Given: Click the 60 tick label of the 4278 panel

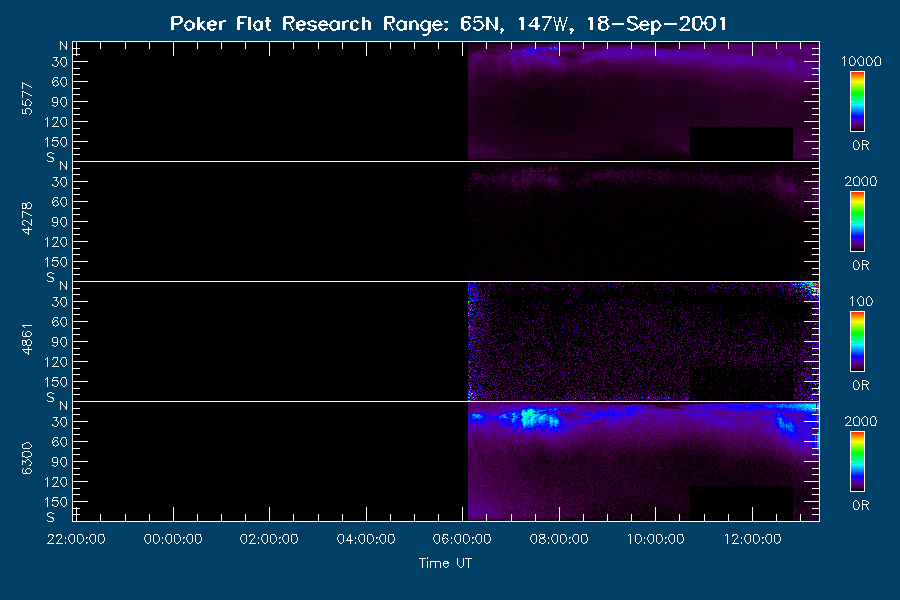Looking at the screenshot, I should [60, 202].
